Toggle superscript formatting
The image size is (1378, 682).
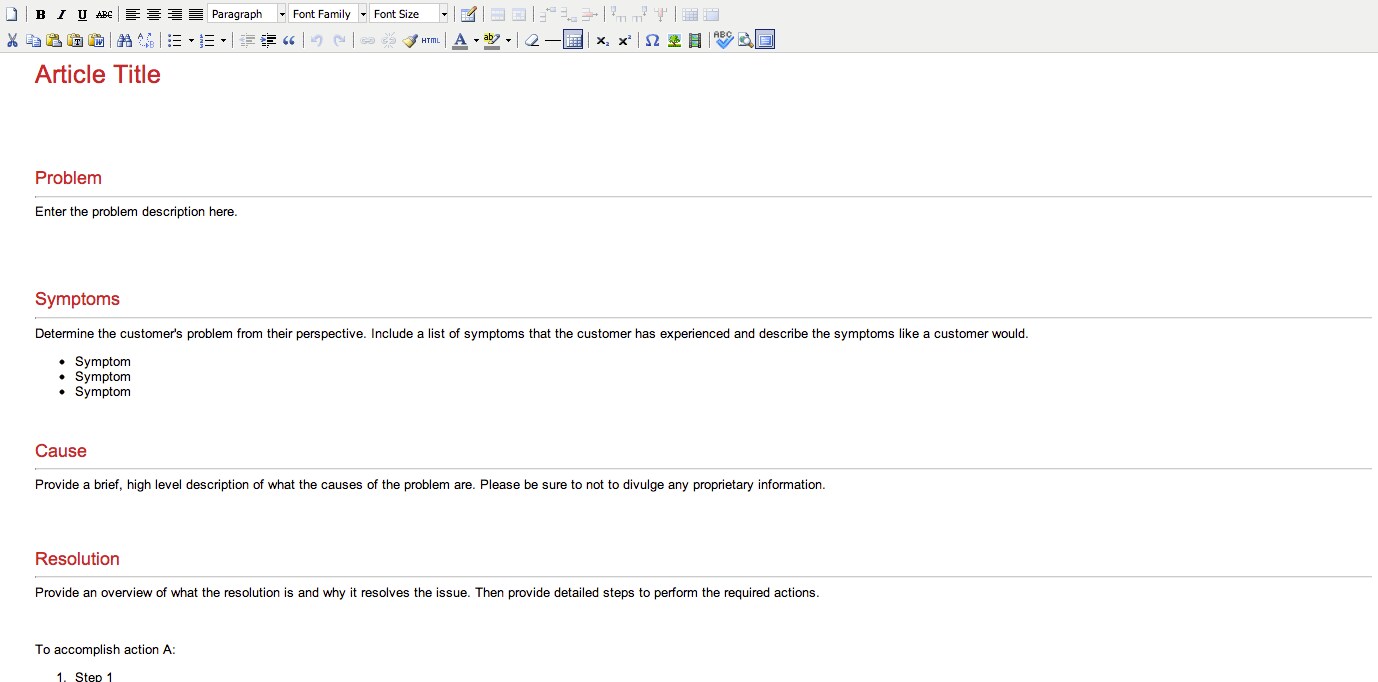click(x=625, y=40)
